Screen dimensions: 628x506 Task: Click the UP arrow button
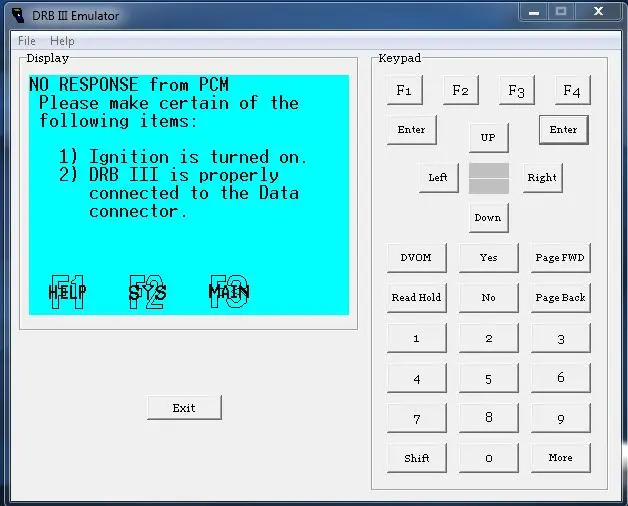point(489,138)
